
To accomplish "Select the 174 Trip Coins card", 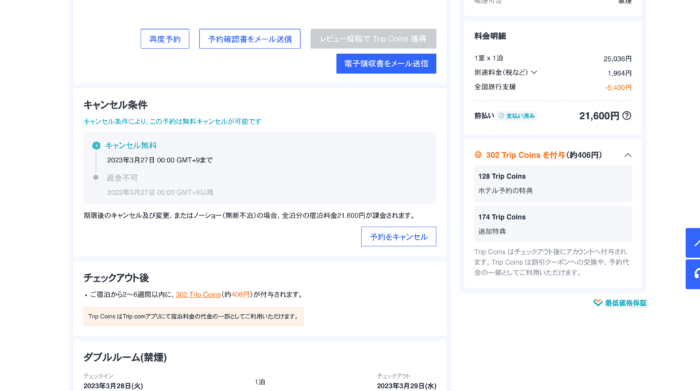I will 553,224.
